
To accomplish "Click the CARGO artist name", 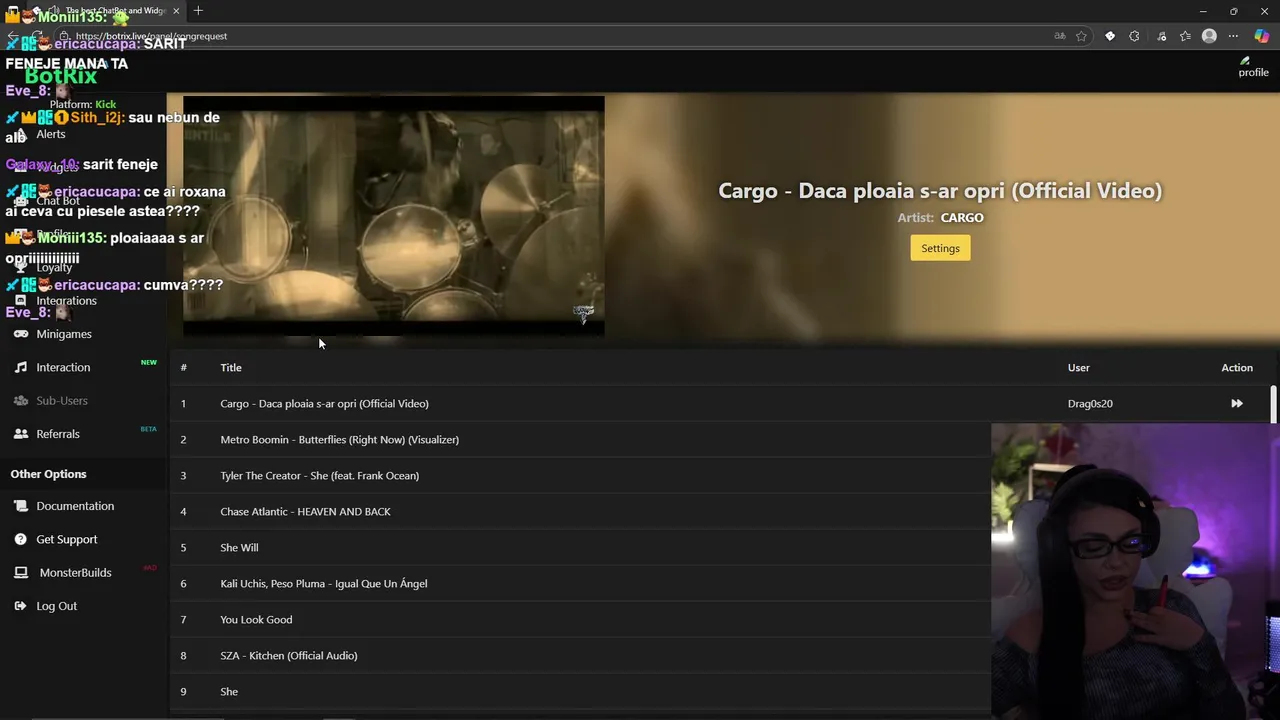I will tap(962, 217).
